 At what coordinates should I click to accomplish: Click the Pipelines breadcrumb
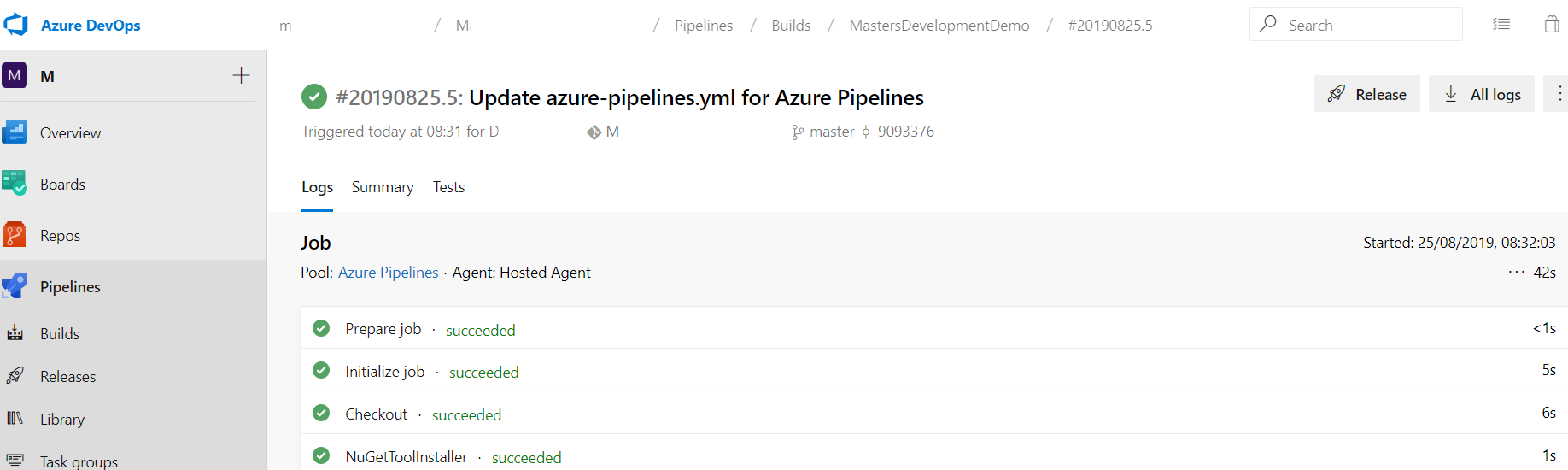point(704,26)
